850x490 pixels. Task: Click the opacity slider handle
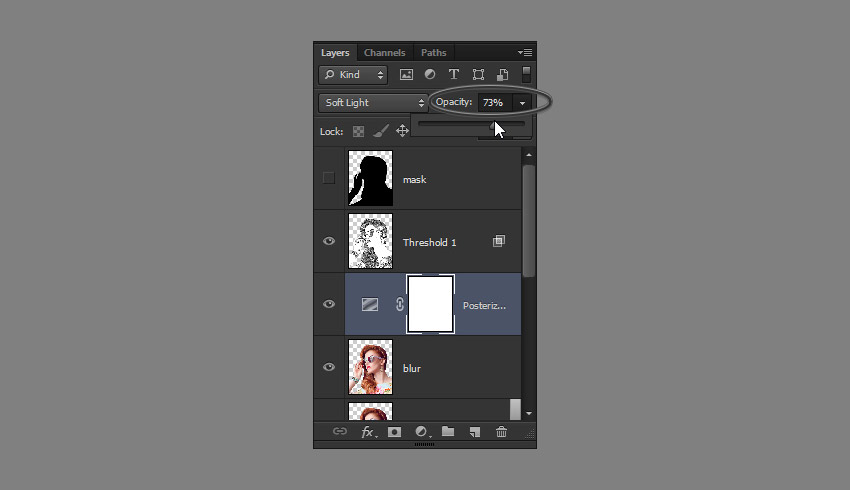pos(493,126)
